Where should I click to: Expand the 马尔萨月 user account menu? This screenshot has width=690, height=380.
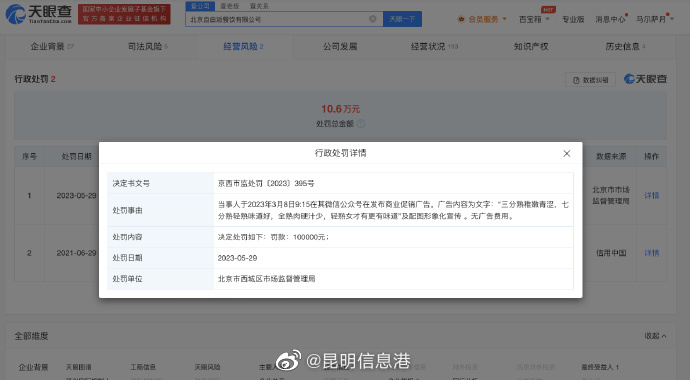655,19
